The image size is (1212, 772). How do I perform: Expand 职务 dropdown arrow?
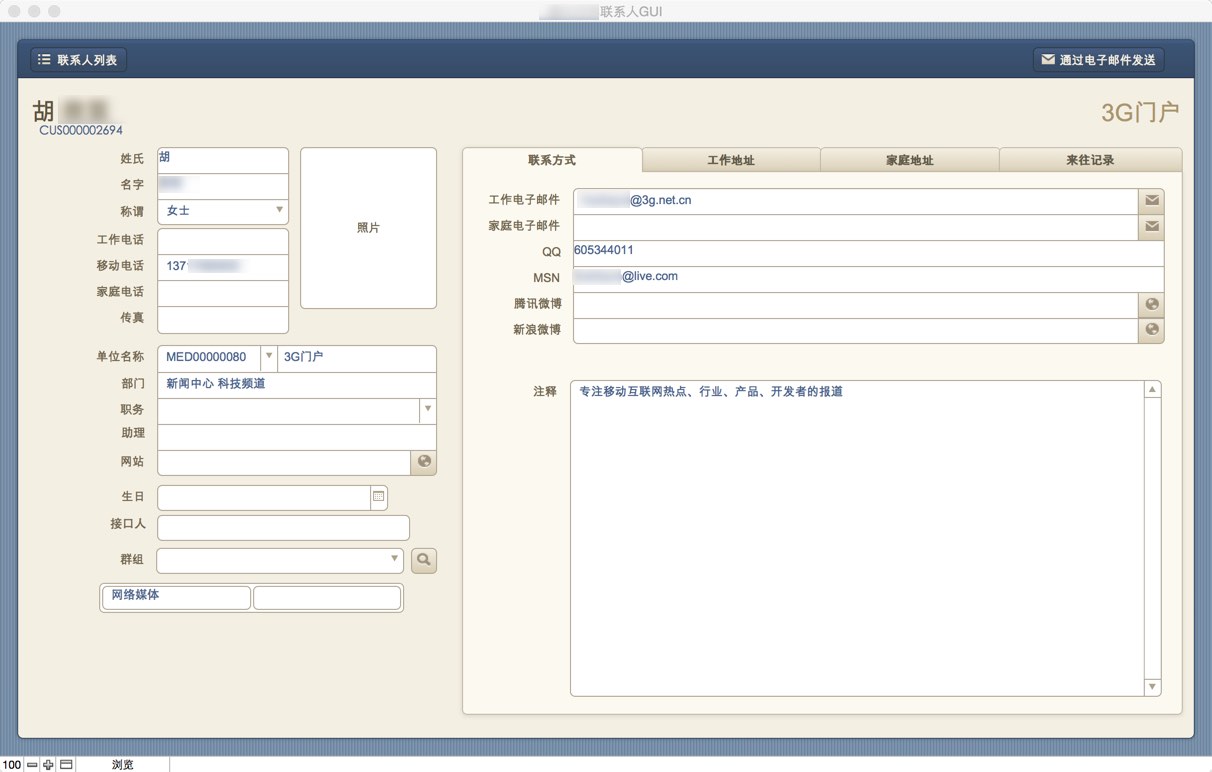pos(427,409)
